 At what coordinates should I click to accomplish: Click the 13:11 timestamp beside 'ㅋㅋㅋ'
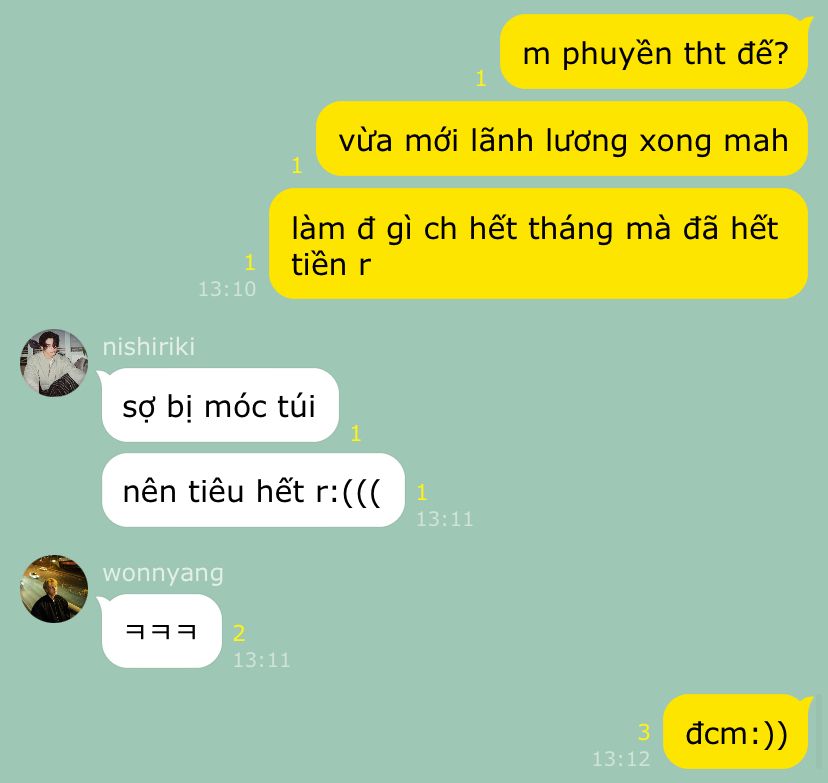click(x=262, y=660)
